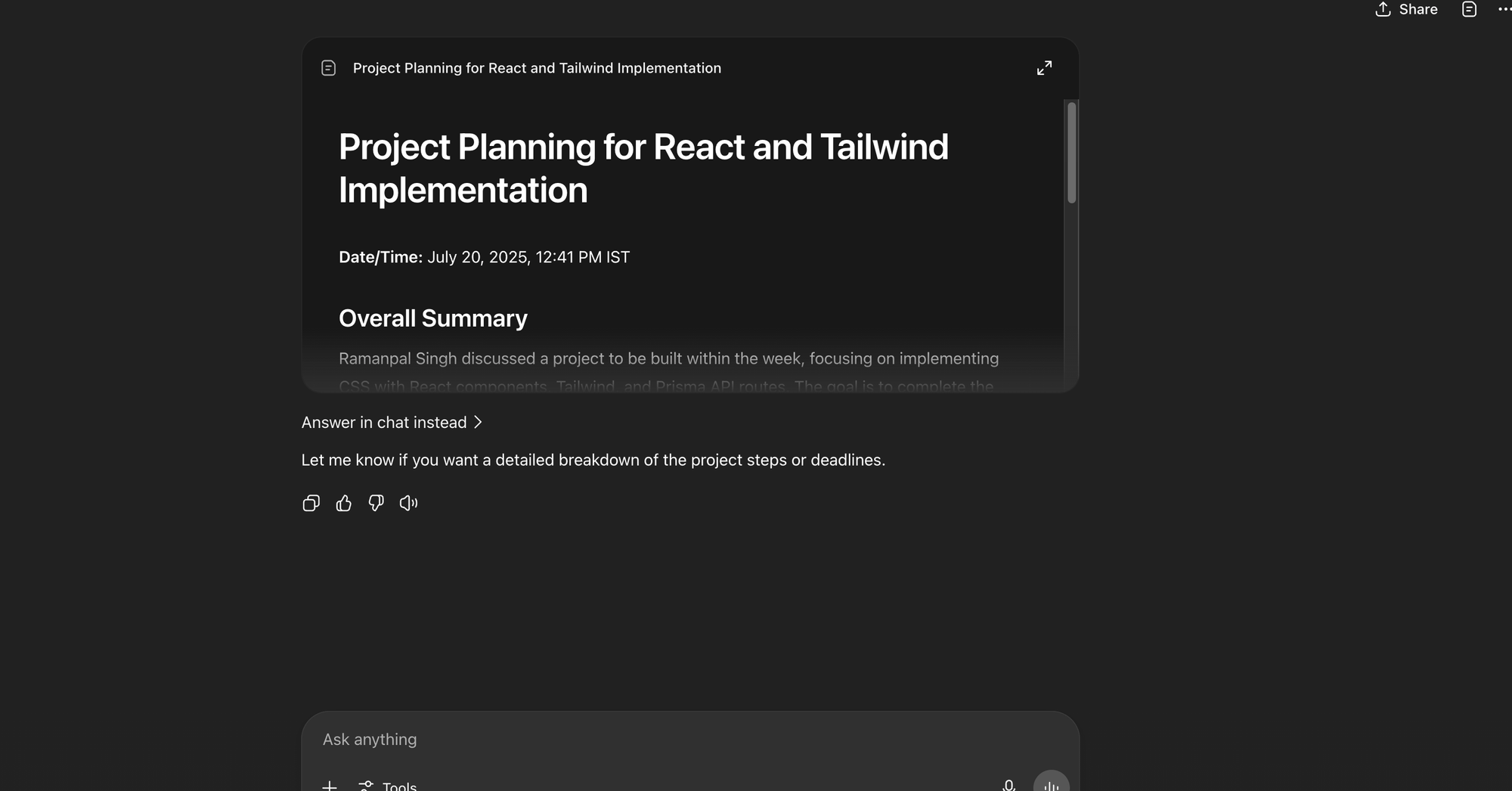Screen dimensions: 1512x791
Task: Open the three-dot more options menu
Action: point(1504,10)
